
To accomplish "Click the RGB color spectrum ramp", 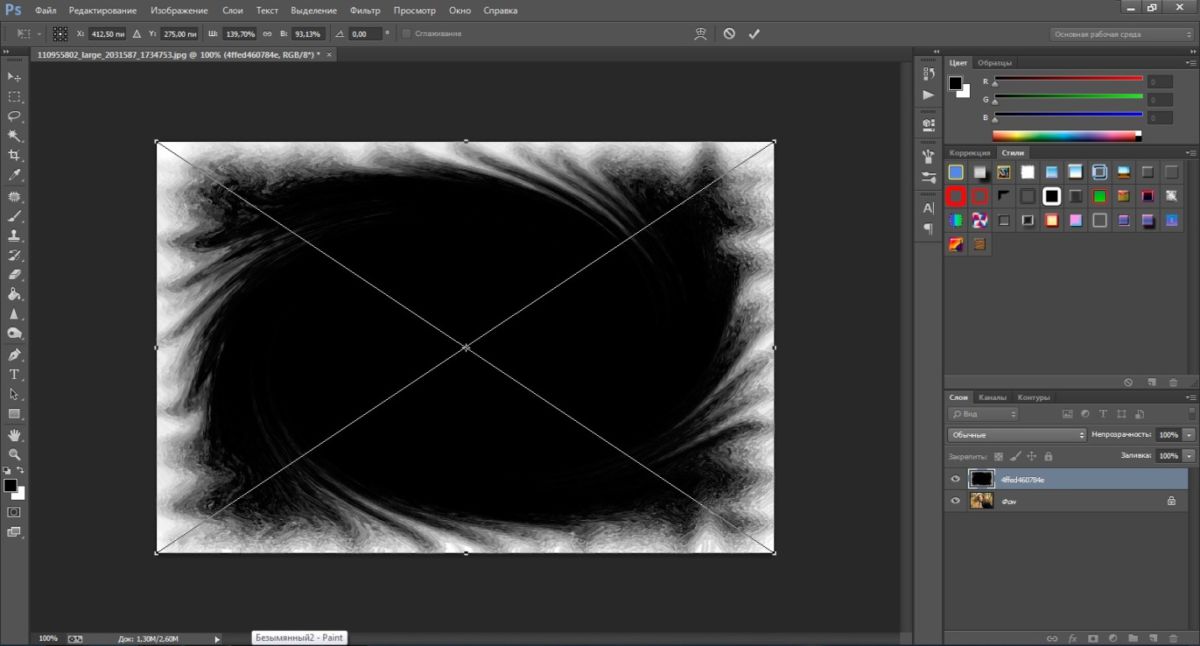I will 1066,135.
